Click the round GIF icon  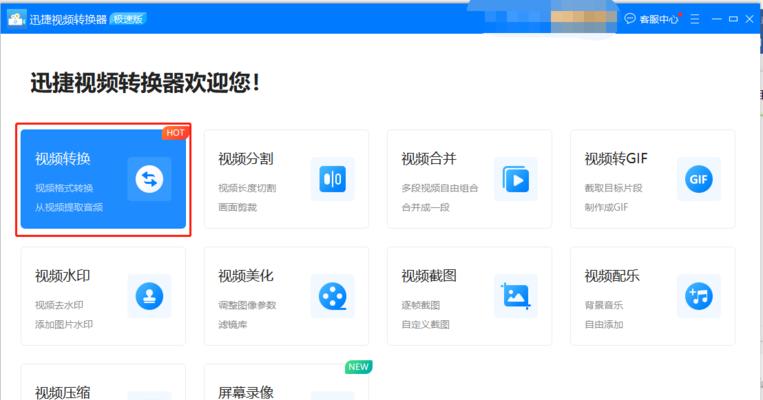pyautogui.click(x=699, y=179)
